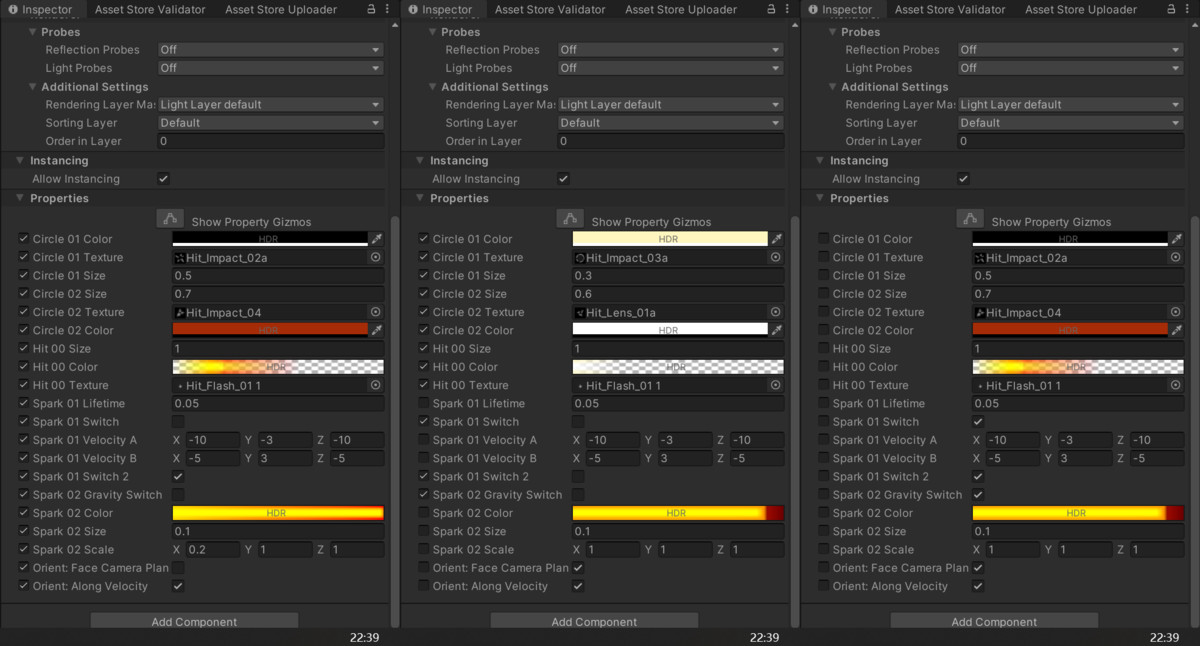This screenshot has height=646, width=1200.
Task: Click Add Component in the middle panel
Action: [594, 621]
